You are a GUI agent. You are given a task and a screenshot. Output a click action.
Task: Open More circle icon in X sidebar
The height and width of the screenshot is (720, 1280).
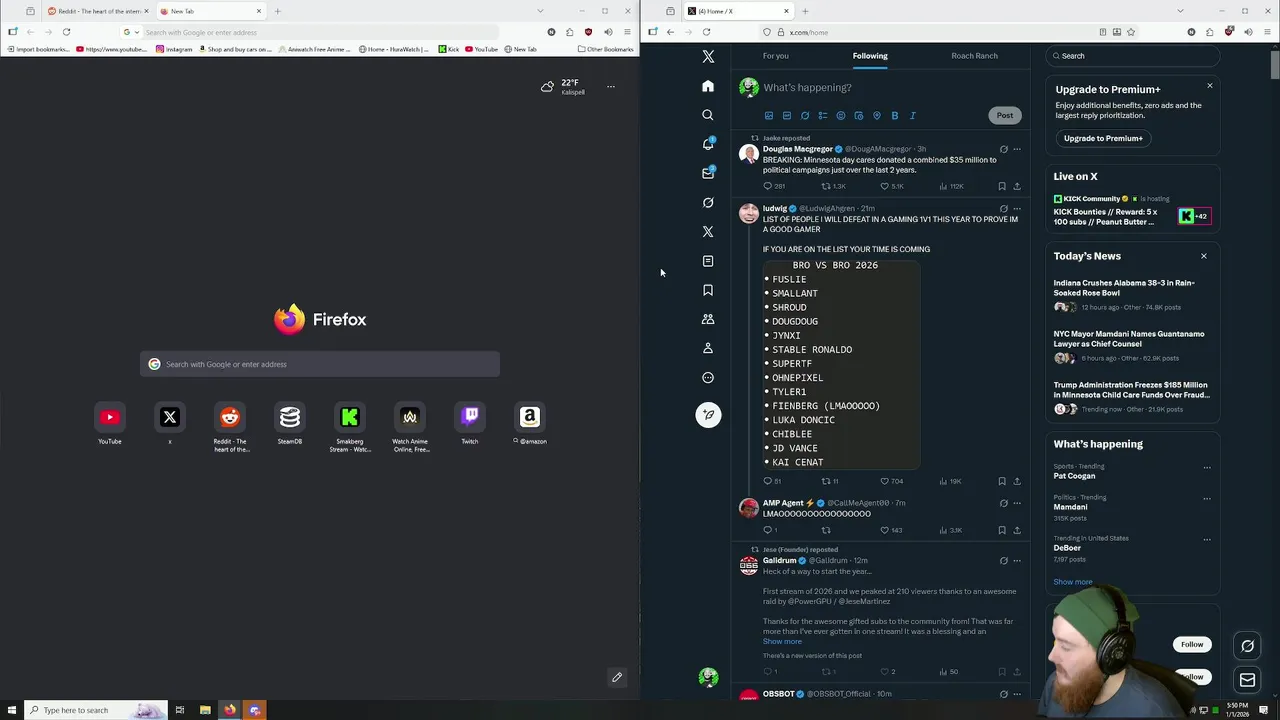coord(708,377)
